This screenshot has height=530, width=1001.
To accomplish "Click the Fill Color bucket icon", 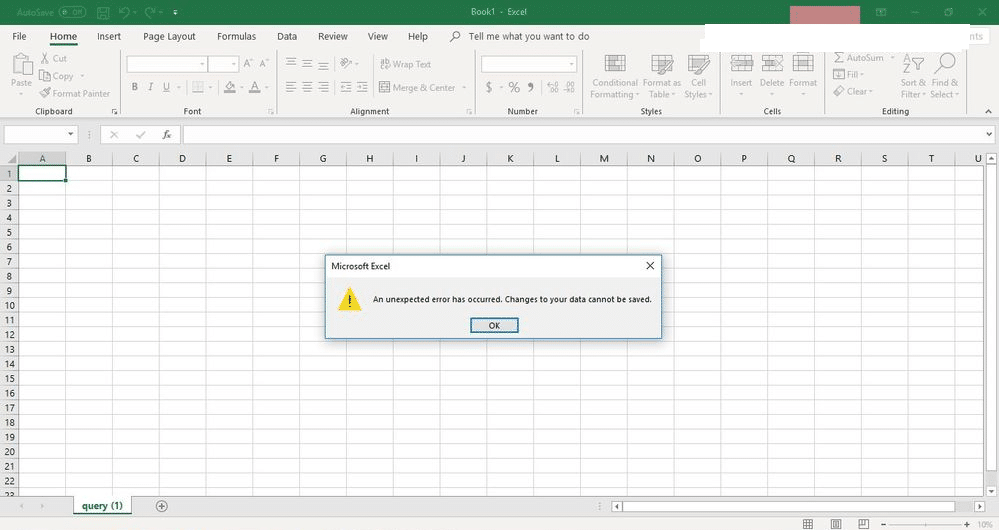I will [230, 87].
